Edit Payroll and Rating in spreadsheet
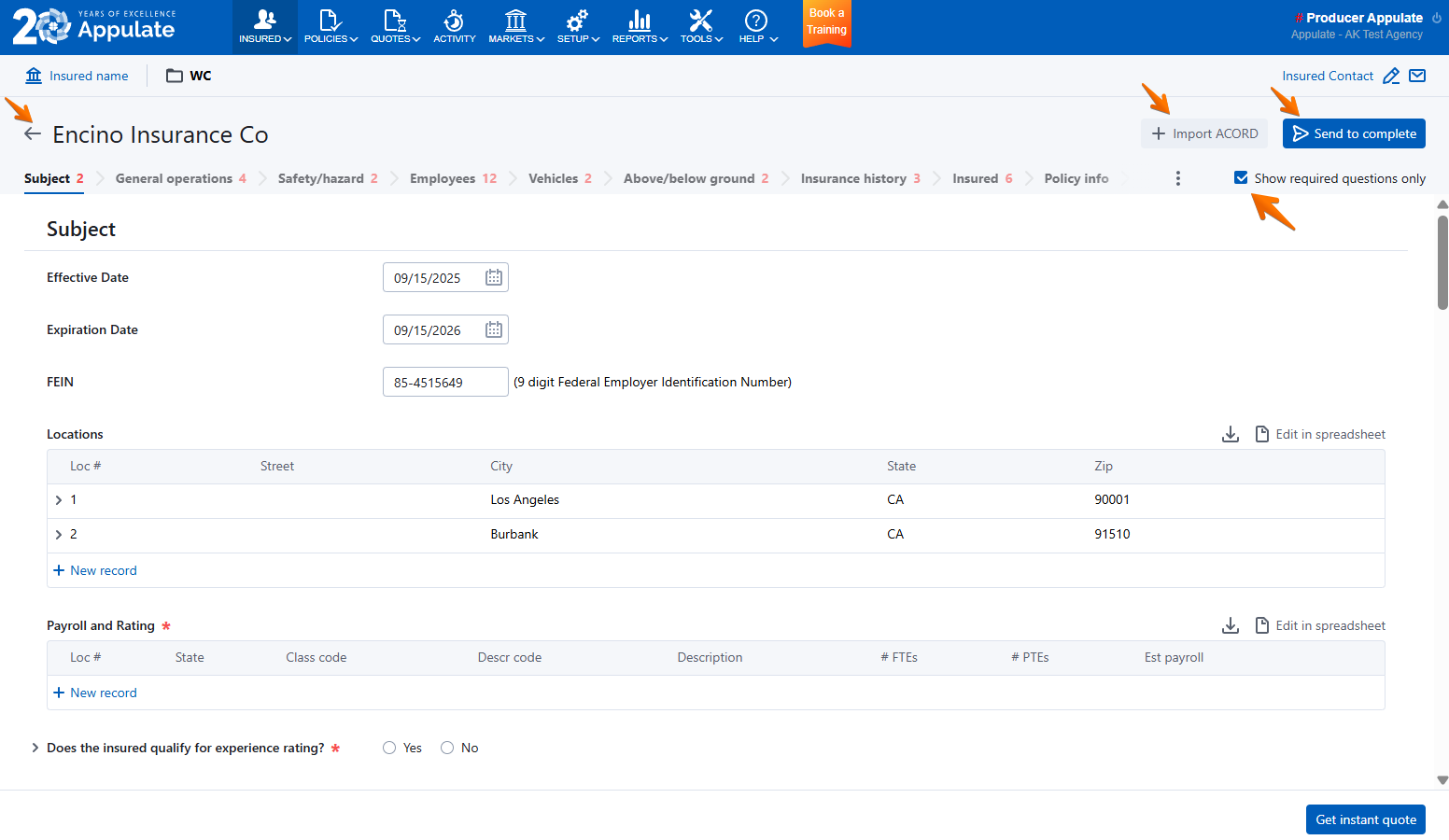 pyautogui.click(x=1320, y=625)
